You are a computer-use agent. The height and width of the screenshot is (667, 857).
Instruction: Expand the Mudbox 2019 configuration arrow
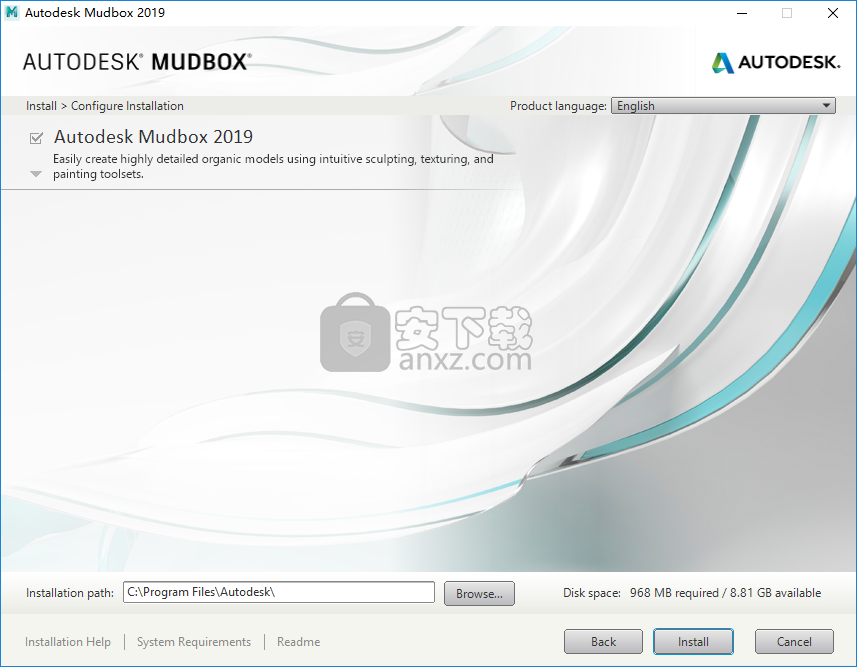pyautogui.click(x=36, y=174)
